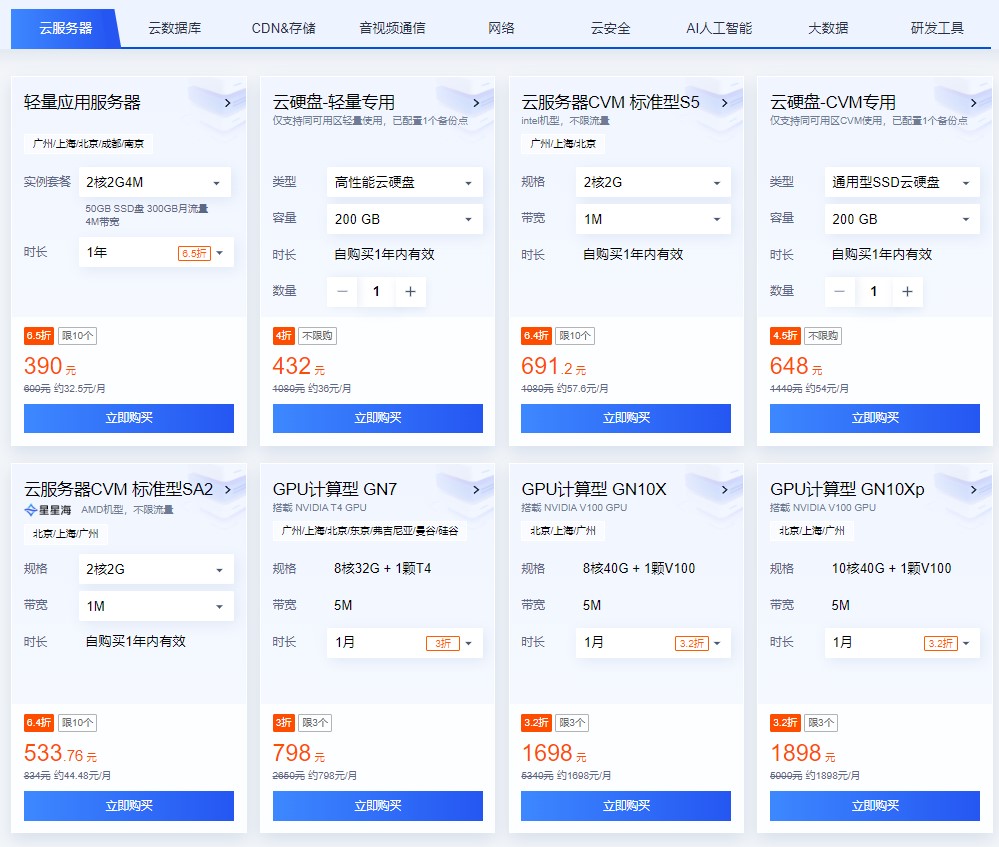Buy GPU计算型 GN10Xp at 1898元
The image size is (999, 847).
click(x=875, y=806)
